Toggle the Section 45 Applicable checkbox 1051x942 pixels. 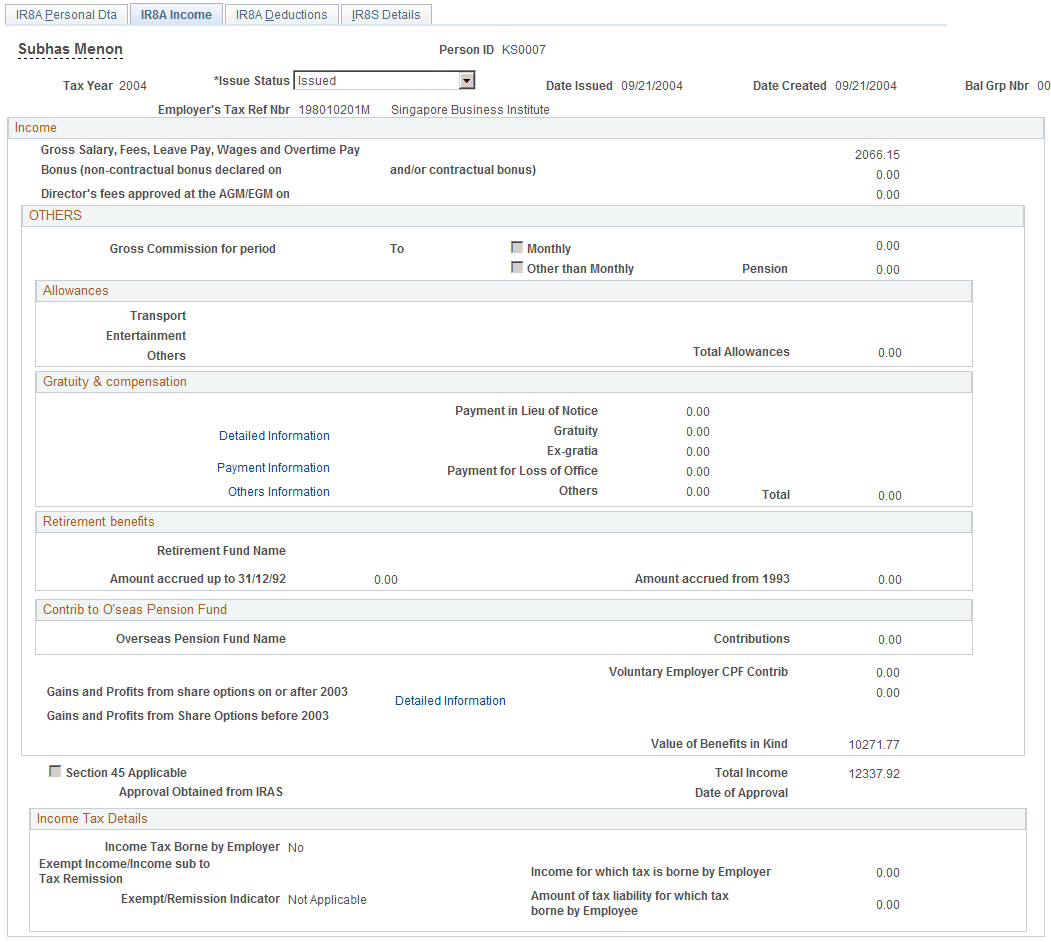(56, 771)
